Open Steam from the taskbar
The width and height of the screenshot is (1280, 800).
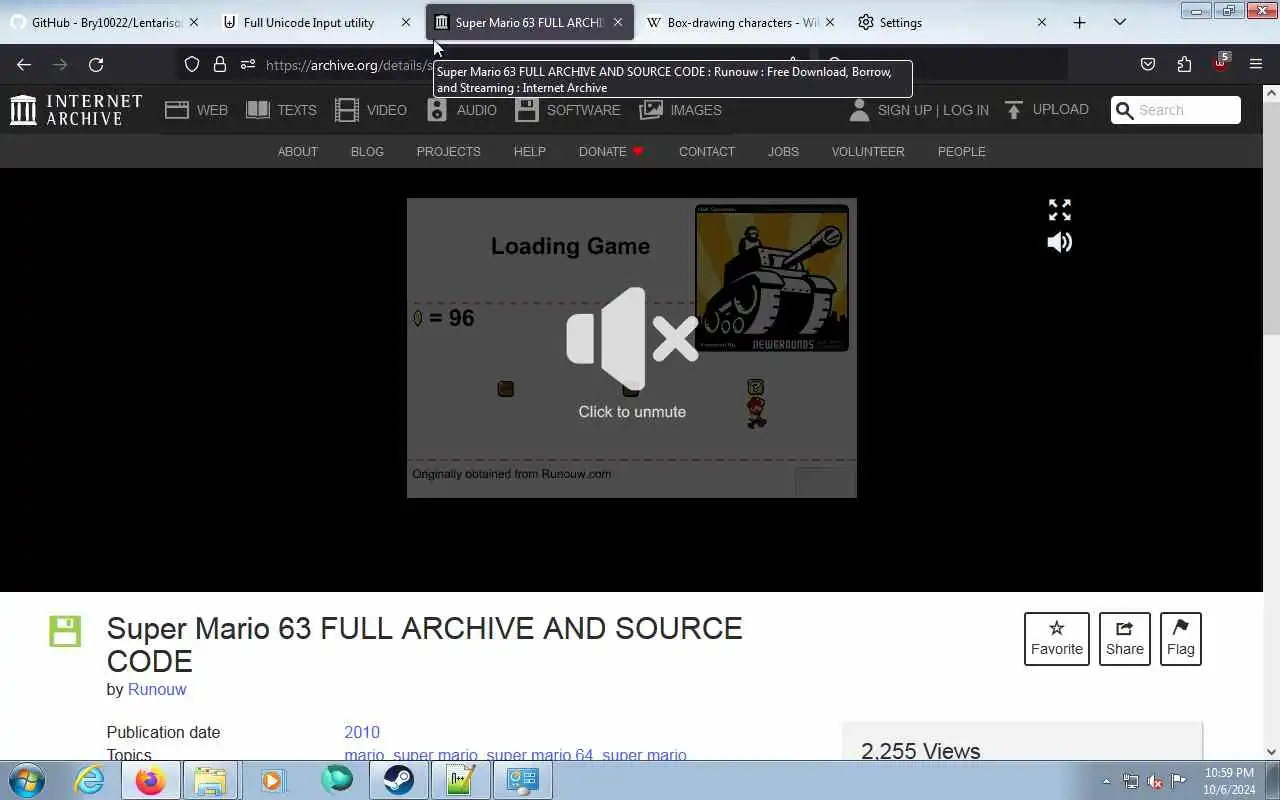coord(399,780)
